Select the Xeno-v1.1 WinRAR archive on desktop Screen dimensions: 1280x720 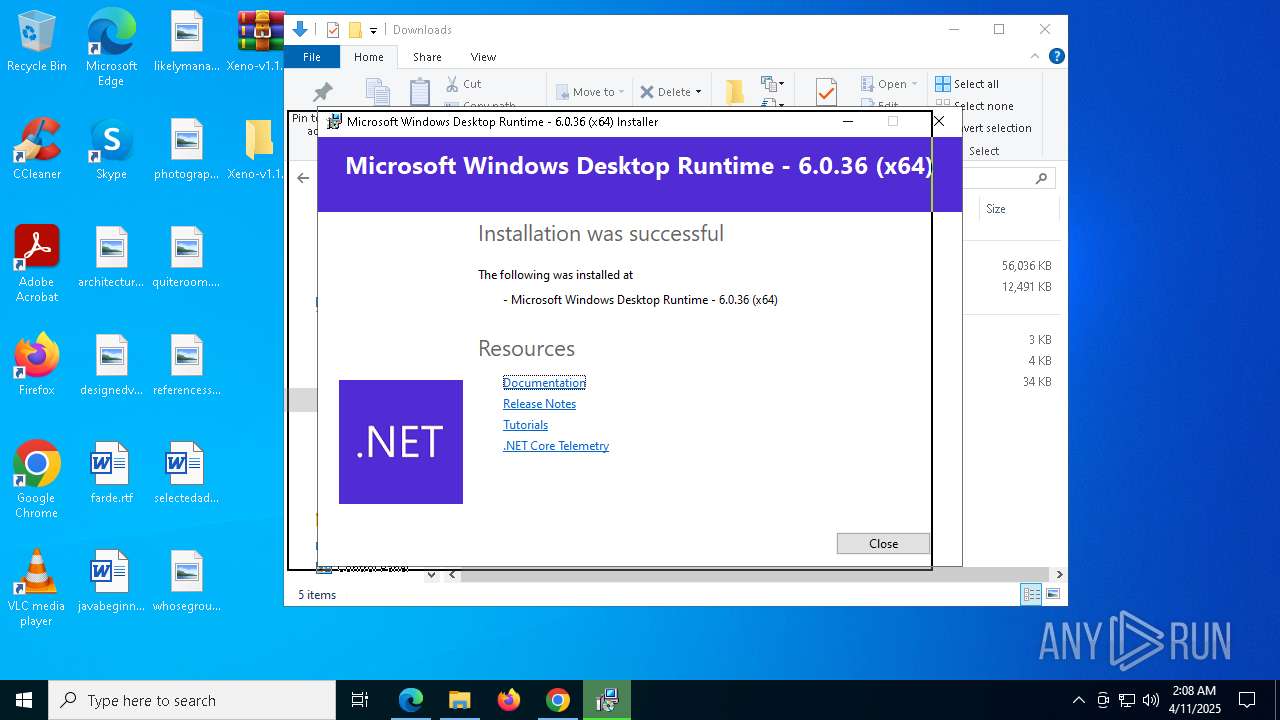click(259, 42)
